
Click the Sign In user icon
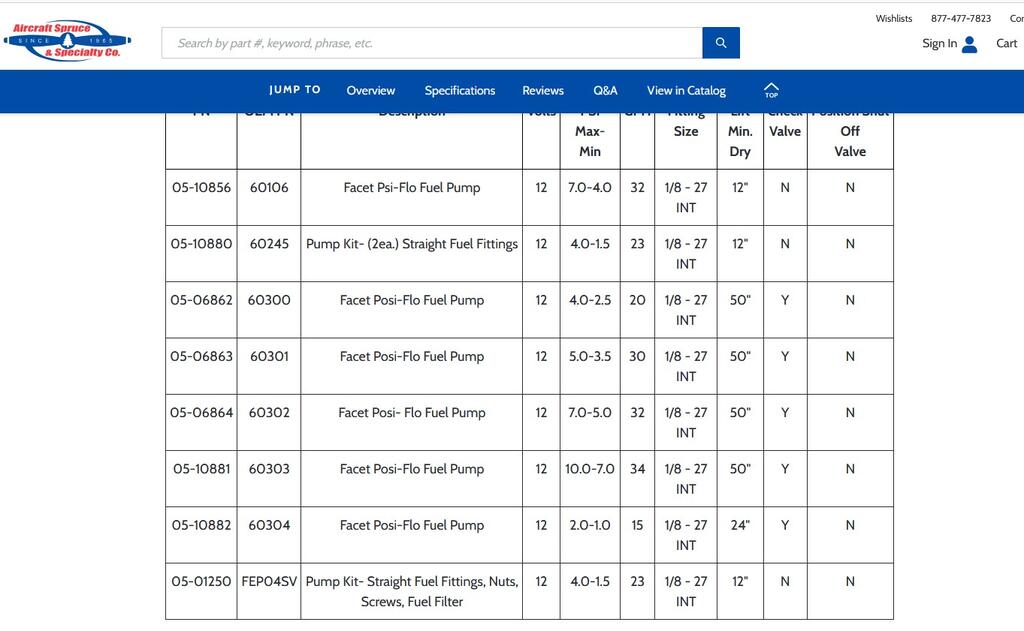coord(969,44)
